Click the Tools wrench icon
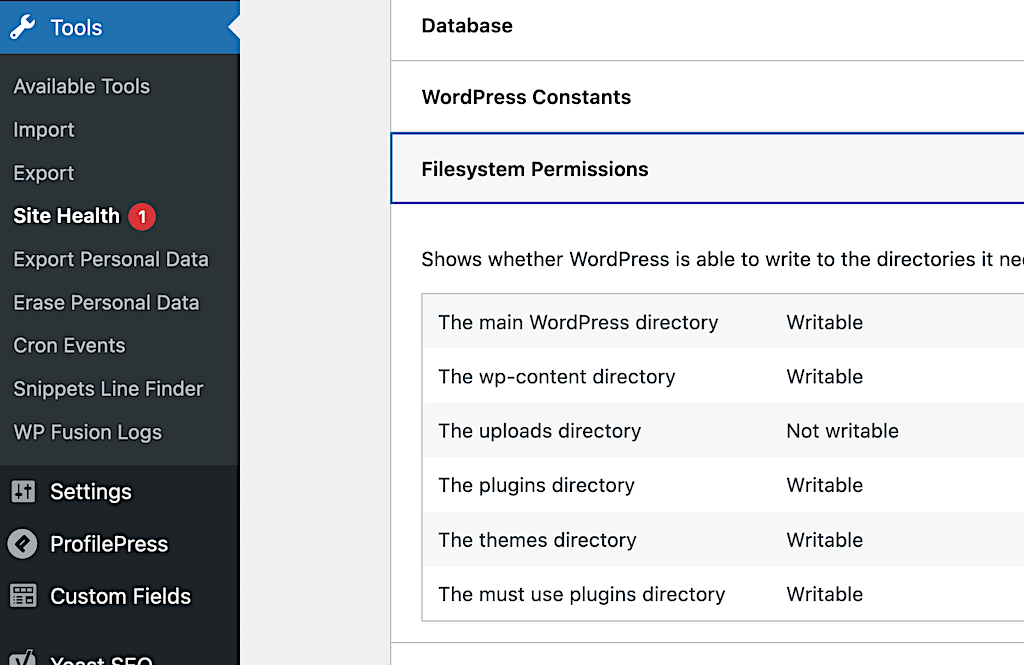1024x665 pixels. 23,27
